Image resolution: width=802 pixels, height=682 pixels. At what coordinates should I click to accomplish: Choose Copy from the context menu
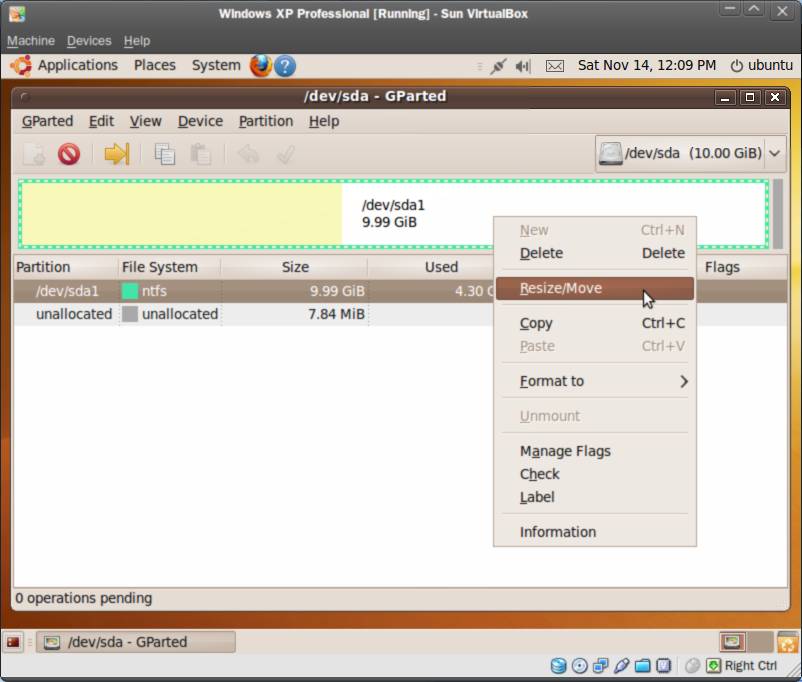click(x=595, y=323)
